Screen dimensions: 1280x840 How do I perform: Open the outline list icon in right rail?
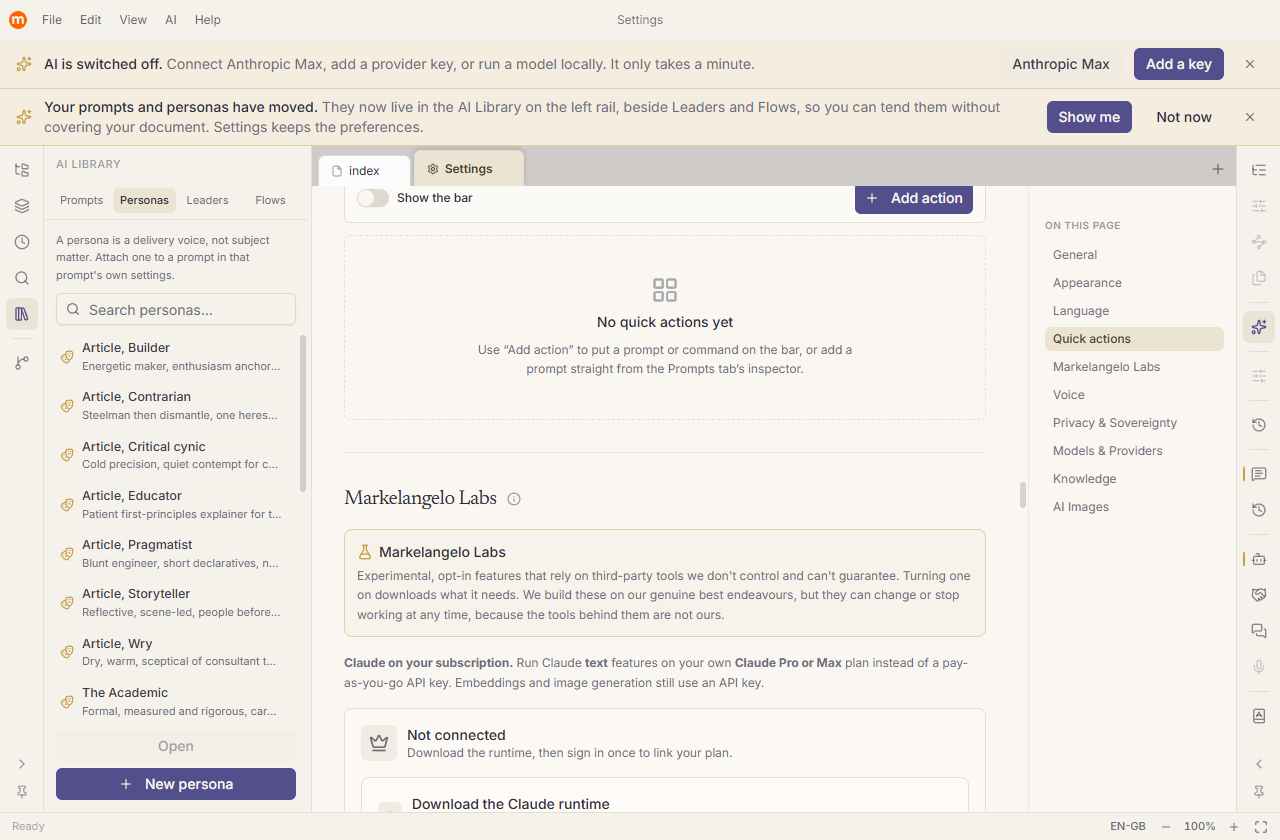point(1259,171)
